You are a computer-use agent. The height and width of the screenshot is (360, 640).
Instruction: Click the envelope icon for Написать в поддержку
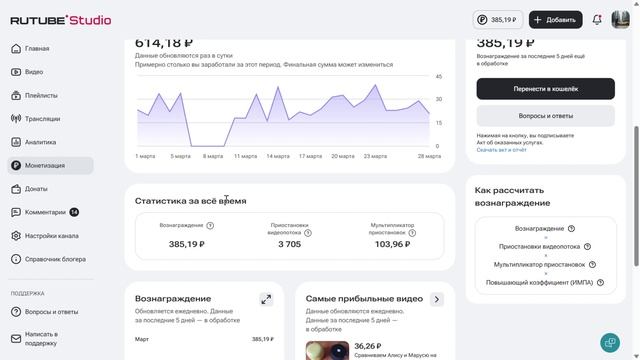point(16,339)
